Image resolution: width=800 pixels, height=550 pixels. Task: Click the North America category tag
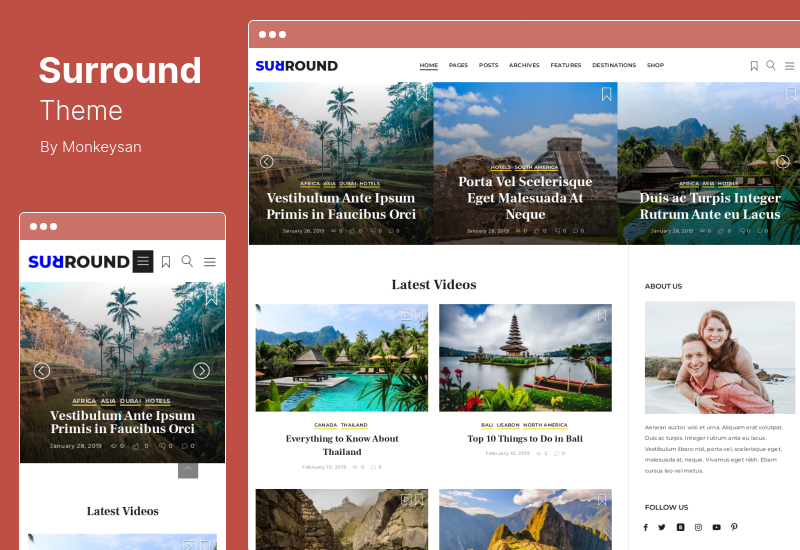tap(545, 425)
